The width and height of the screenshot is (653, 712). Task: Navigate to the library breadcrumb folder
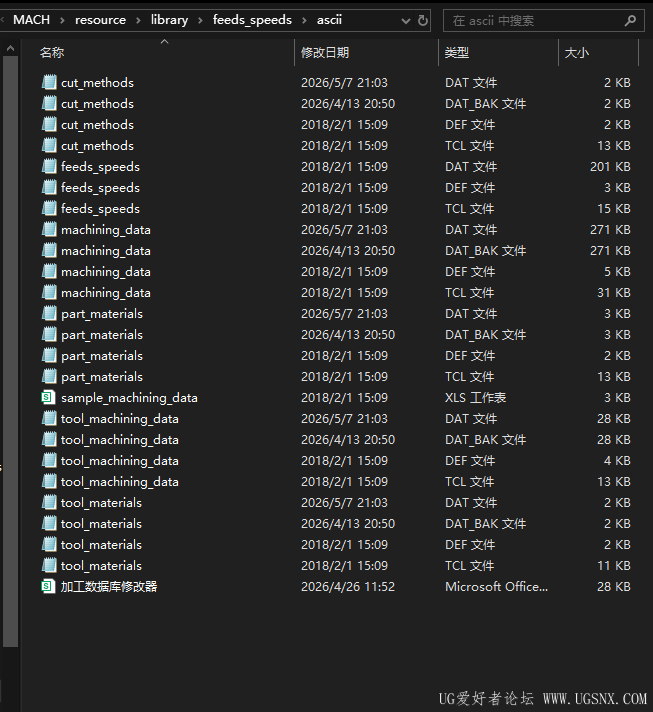(169, 20)
